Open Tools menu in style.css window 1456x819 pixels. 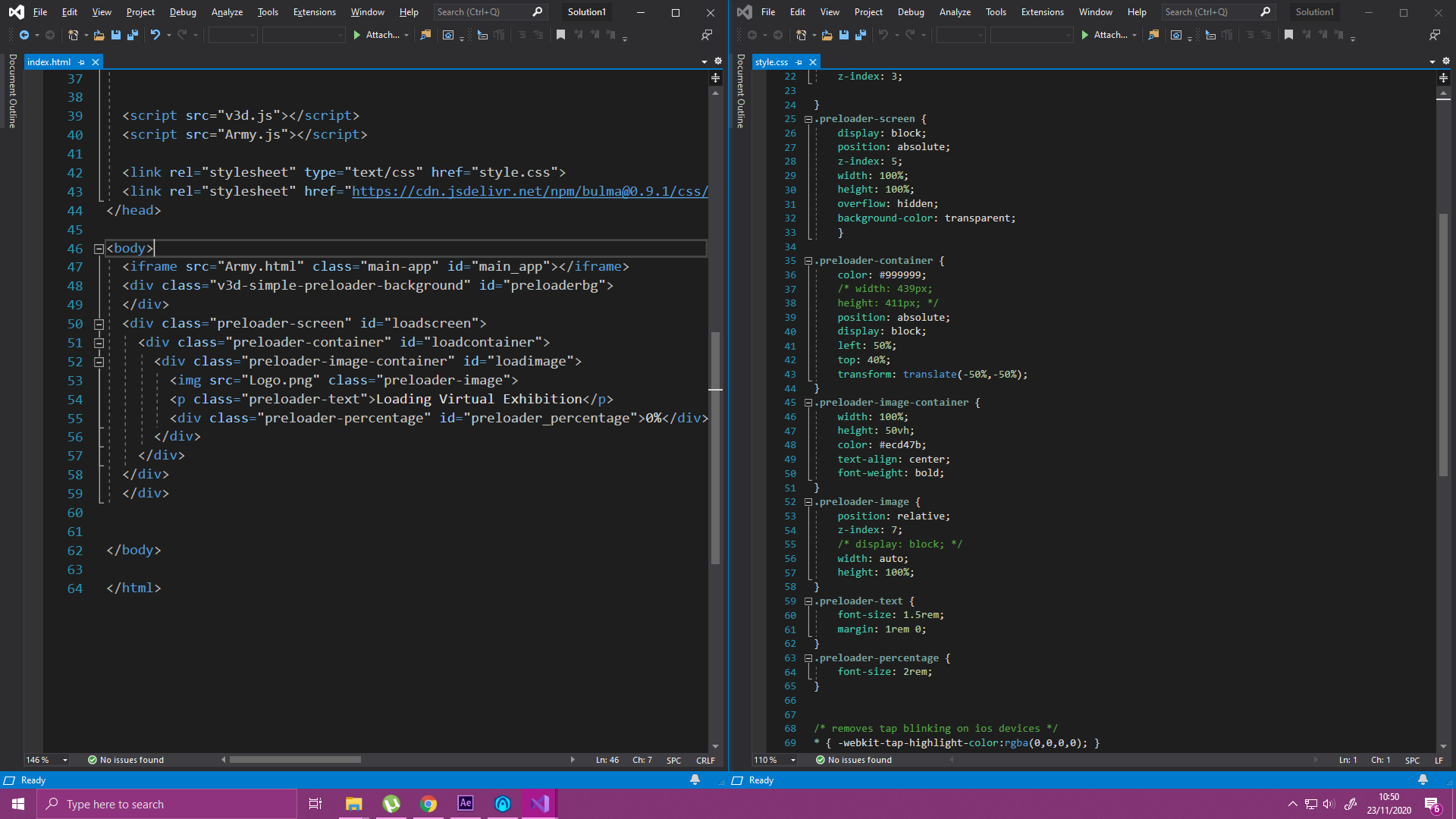pyautogui.click(x=996, y=12)
